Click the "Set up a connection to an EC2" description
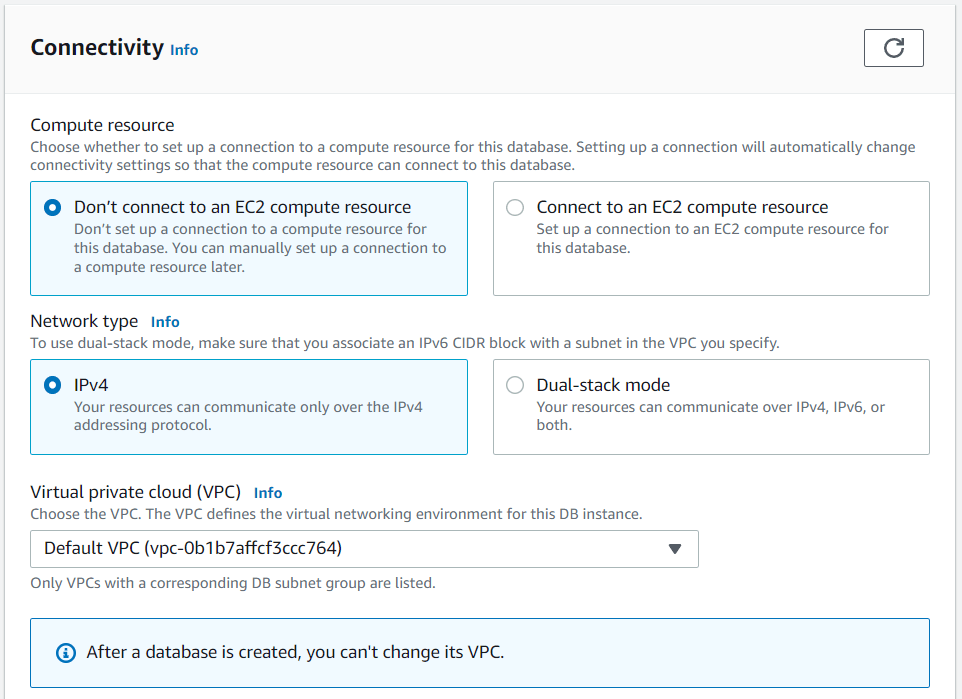Viewport: 962px width, 699px height. [x=712, y=238]
